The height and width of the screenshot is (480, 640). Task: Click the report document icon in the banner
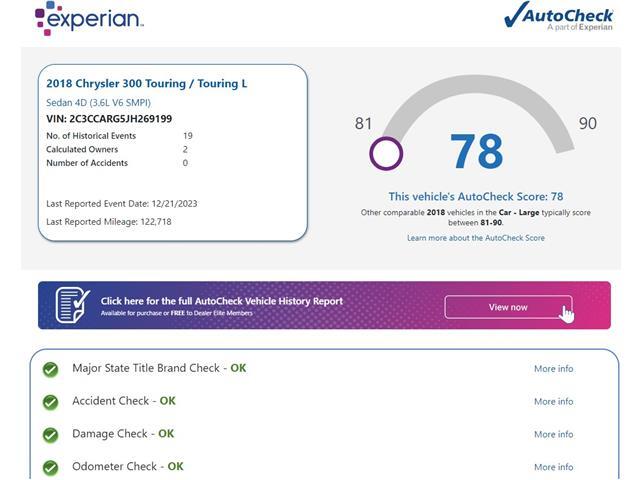pos(73,305)
